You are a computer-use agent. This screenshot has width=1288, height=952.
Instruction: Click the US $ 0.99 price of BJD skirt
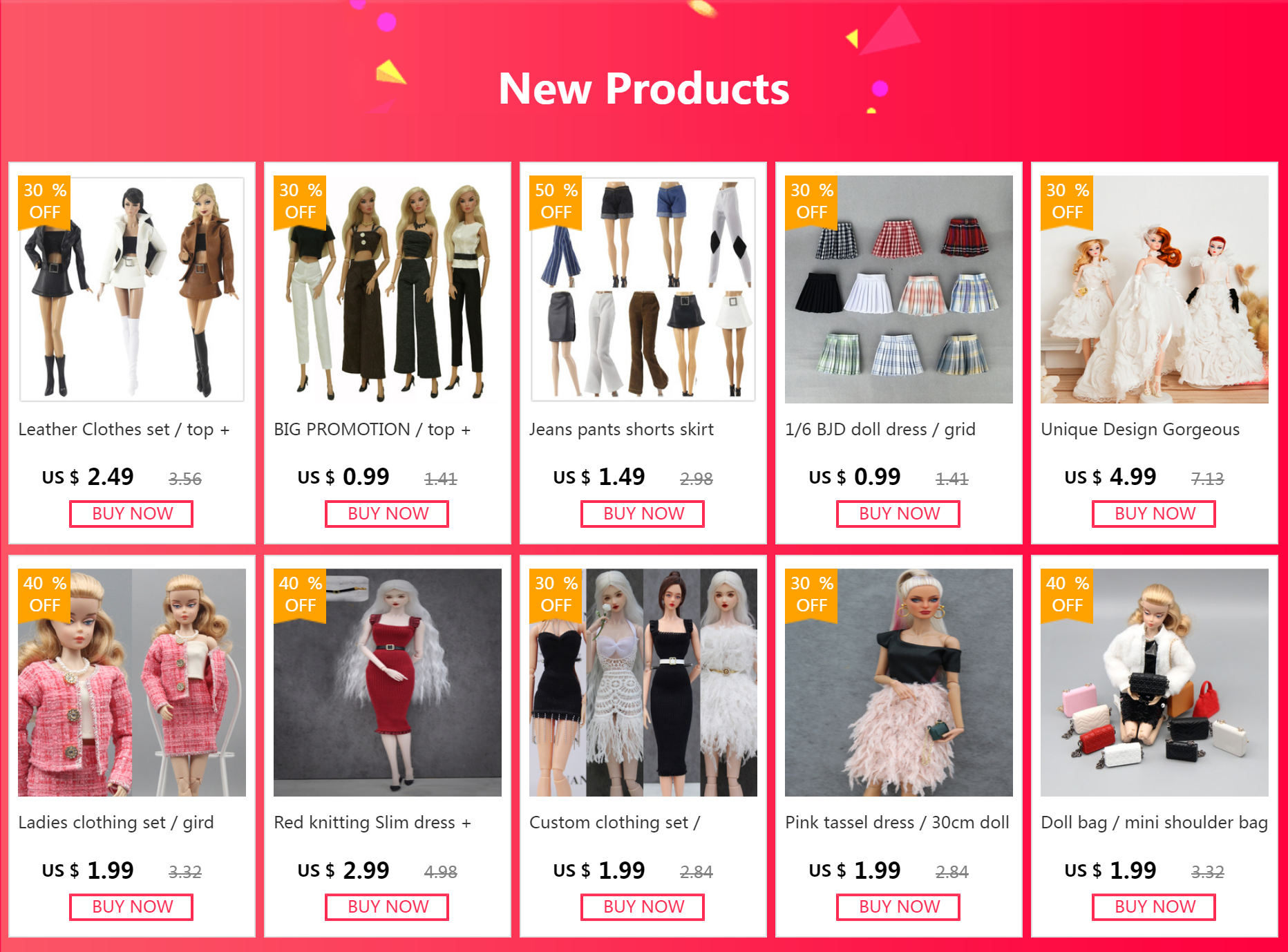[855, 477]
